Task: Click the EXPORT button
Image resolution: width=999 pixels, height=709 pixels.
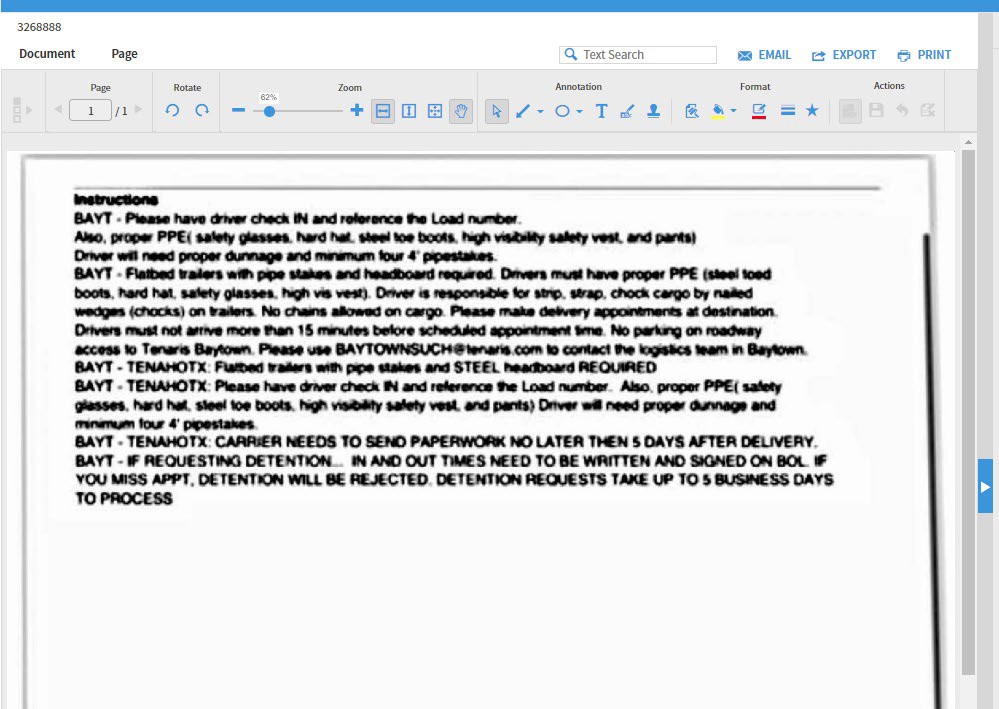Action: tap(844, 55)
